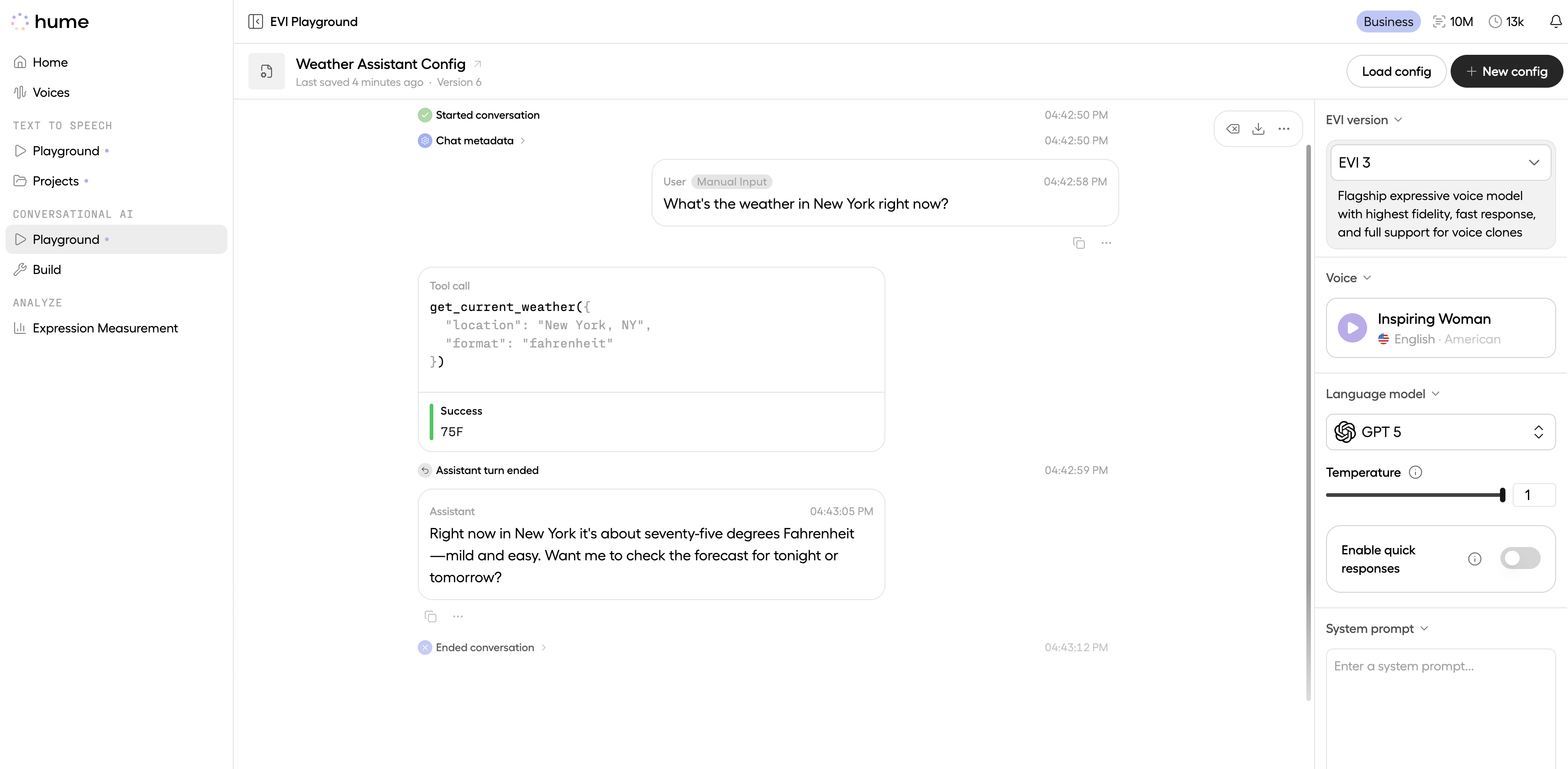Viewport: 1568px width, 769px height.
Task: Collapse the System prompt section
Action: (1424, 628)
